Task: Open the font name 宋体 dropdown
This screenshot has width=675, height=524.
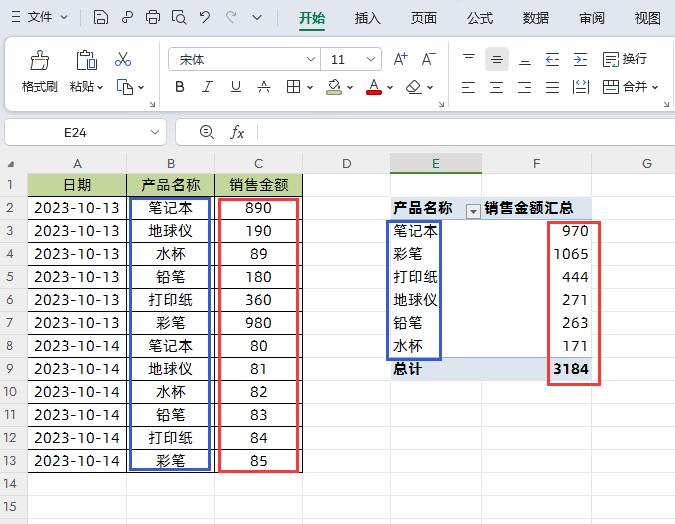Action: 310,59
